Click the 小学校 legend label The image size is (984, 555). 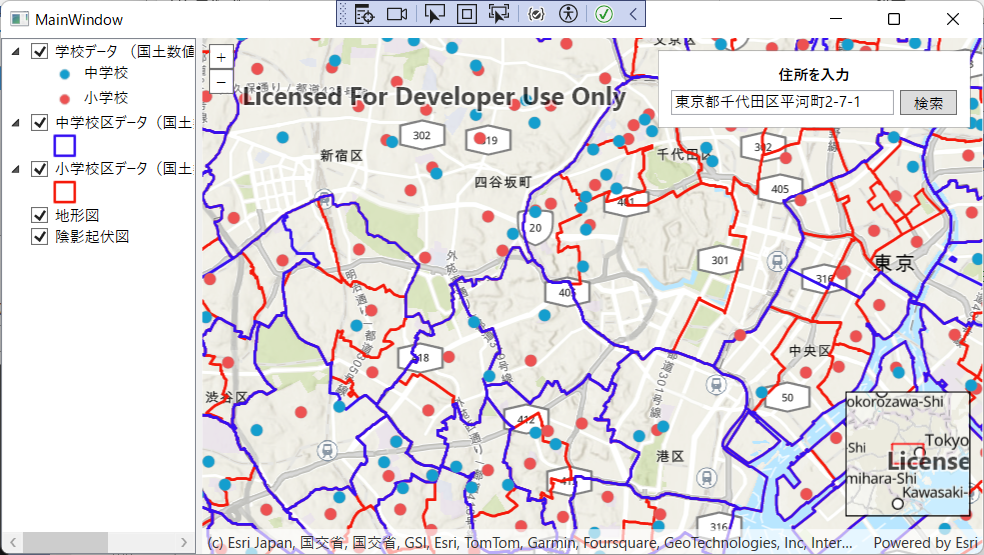(x=106, y=98)
